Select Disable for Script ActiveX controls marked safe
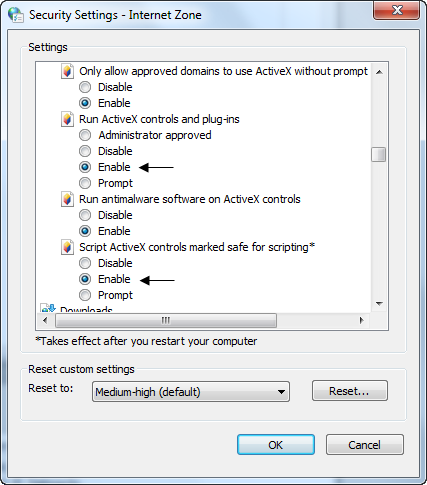427x485 pixels. click(85, 263)
